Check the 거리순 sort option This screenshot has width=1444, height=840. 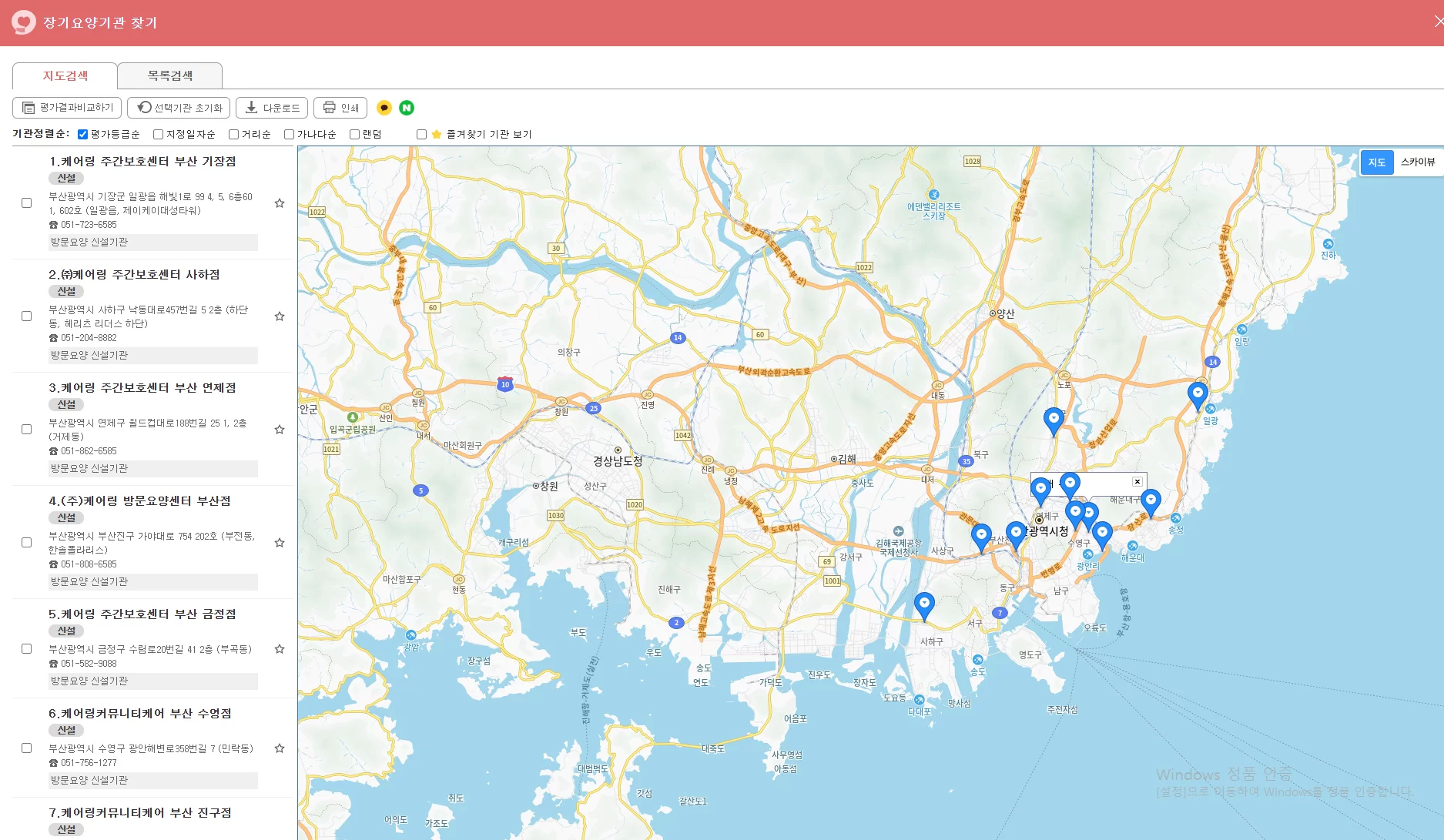233,135
